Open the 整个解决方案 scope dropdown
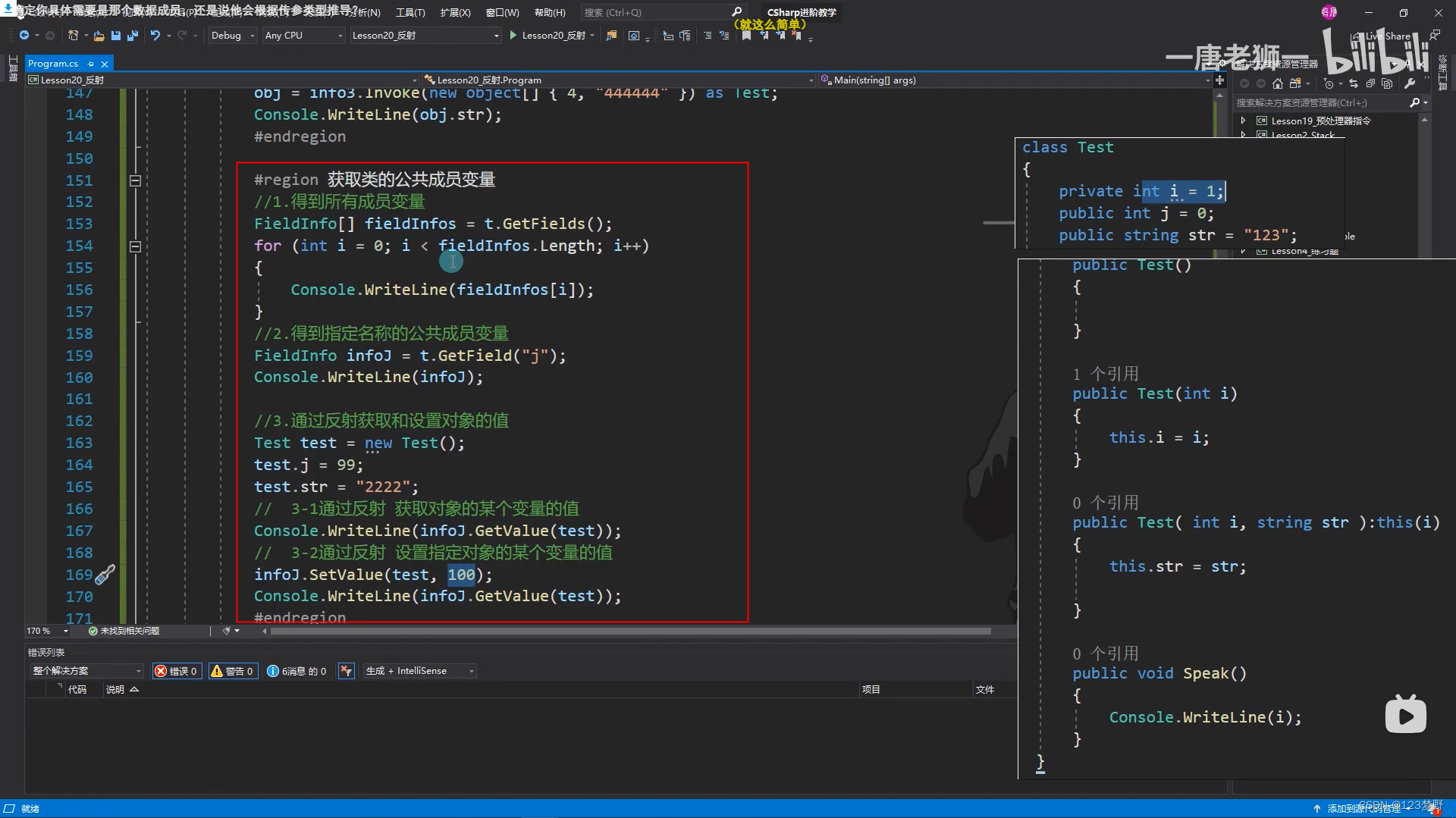 [86, 671]
